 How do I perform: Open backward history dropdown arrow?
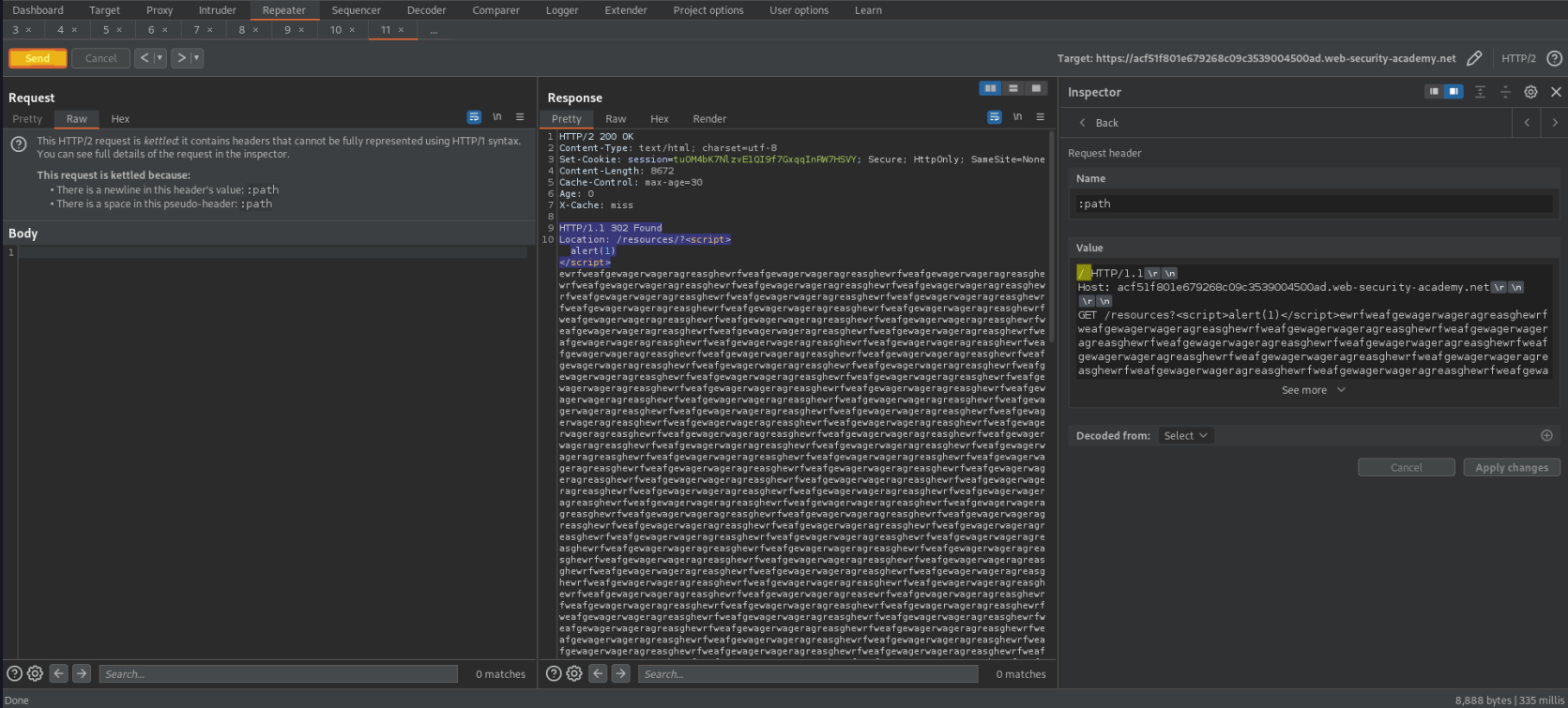click(x=159, y=58)
